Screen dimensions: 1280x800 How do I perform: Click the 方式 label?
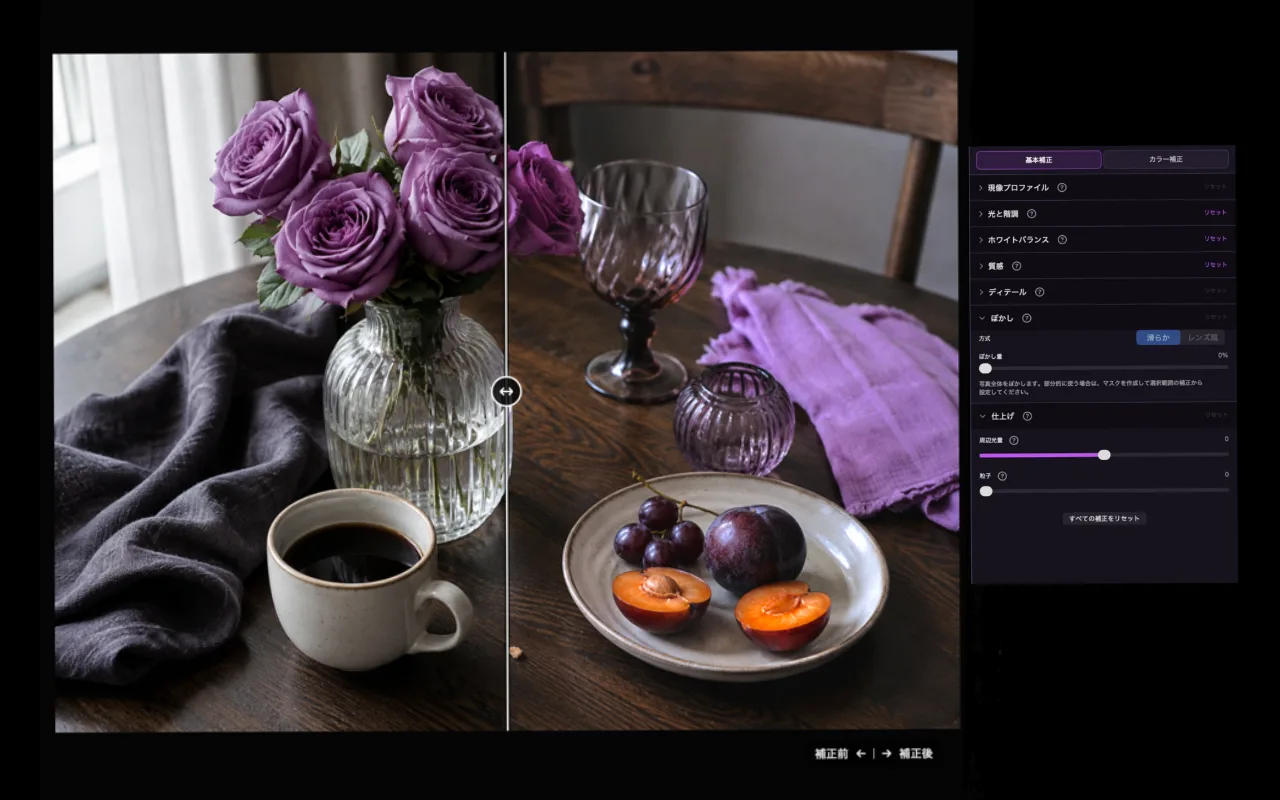click(984, 339)
